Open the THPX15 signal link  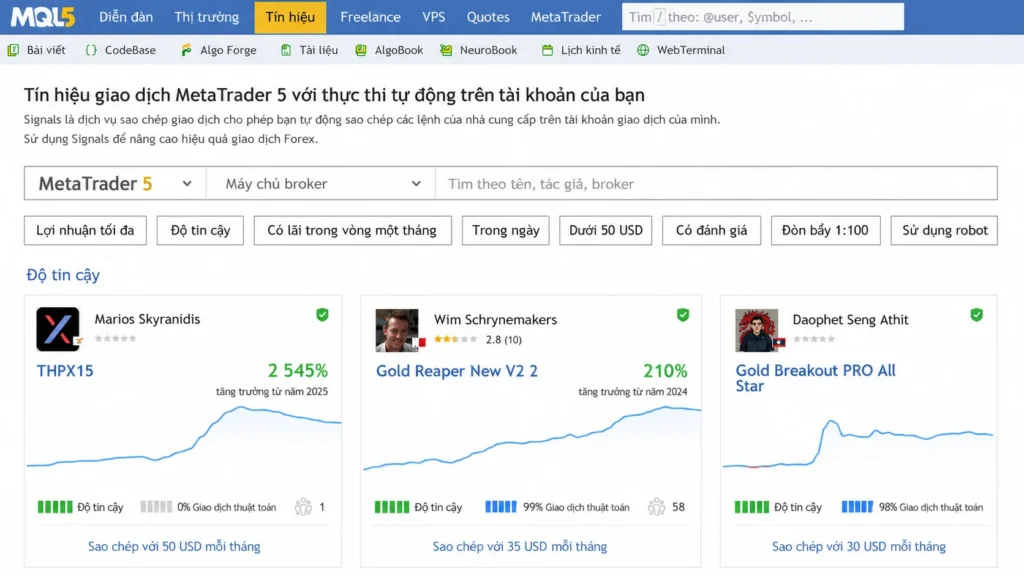coord(65,371)
